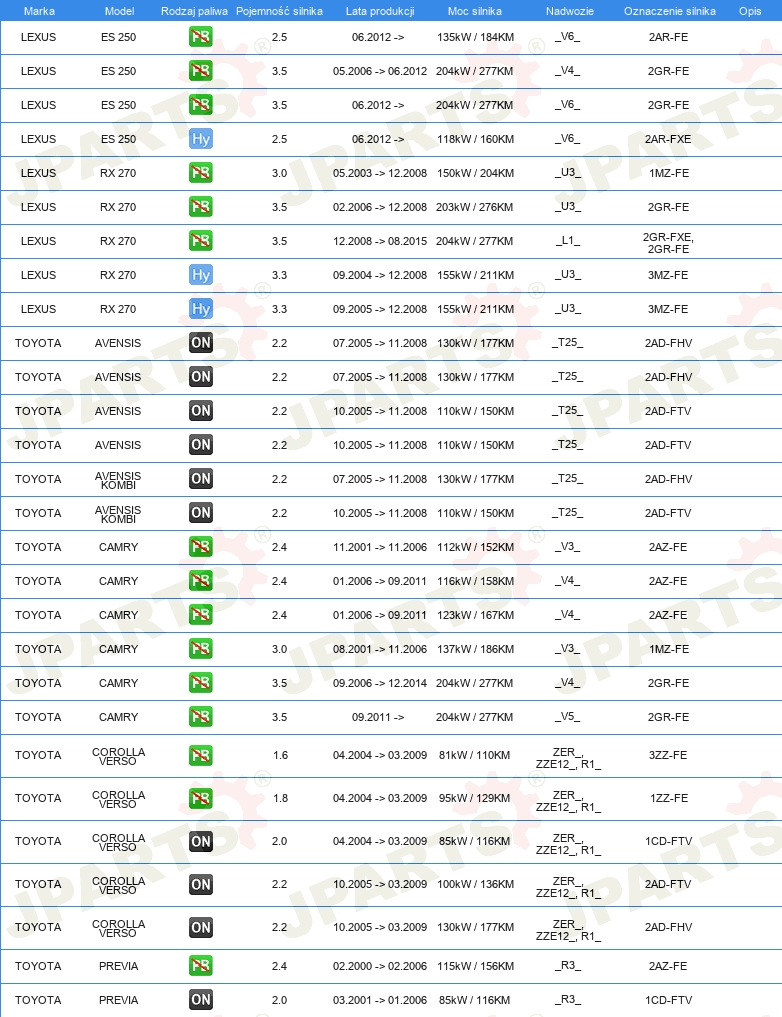
Task: Click hybrid icon in RX 270 09.2004 row
Action: coord(200,275)
